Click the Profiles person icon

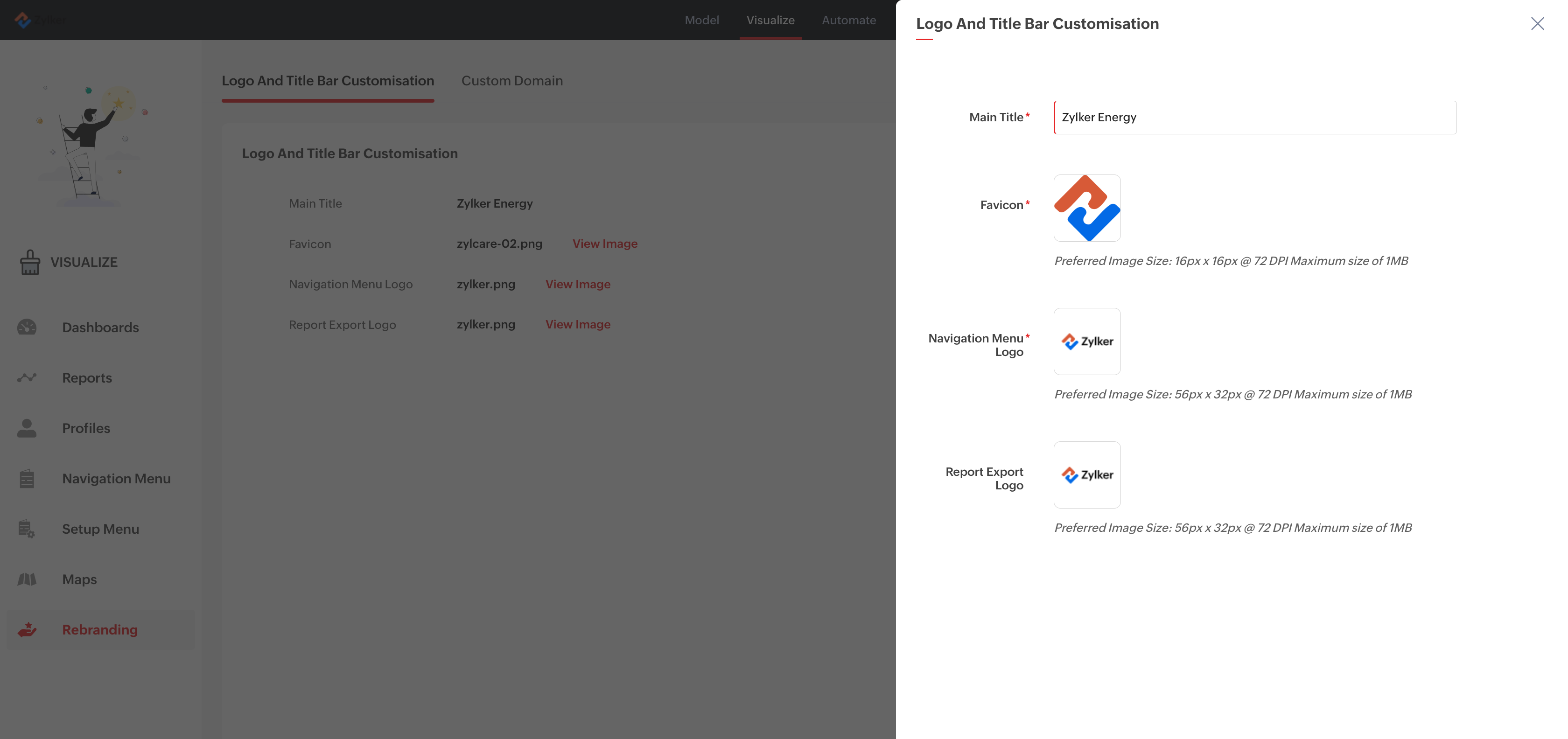(x=27, y=429)
